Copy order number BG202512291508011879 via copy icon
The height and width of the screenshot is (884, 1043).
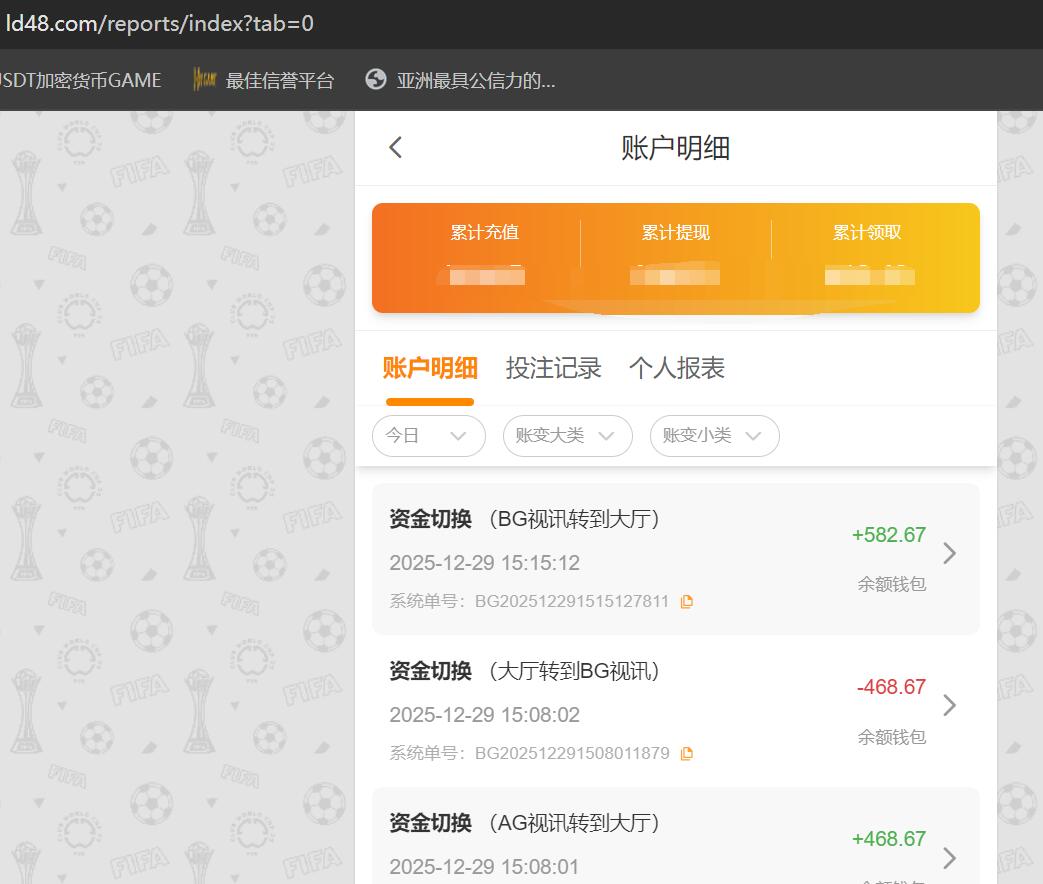click(x=686, y=753)
